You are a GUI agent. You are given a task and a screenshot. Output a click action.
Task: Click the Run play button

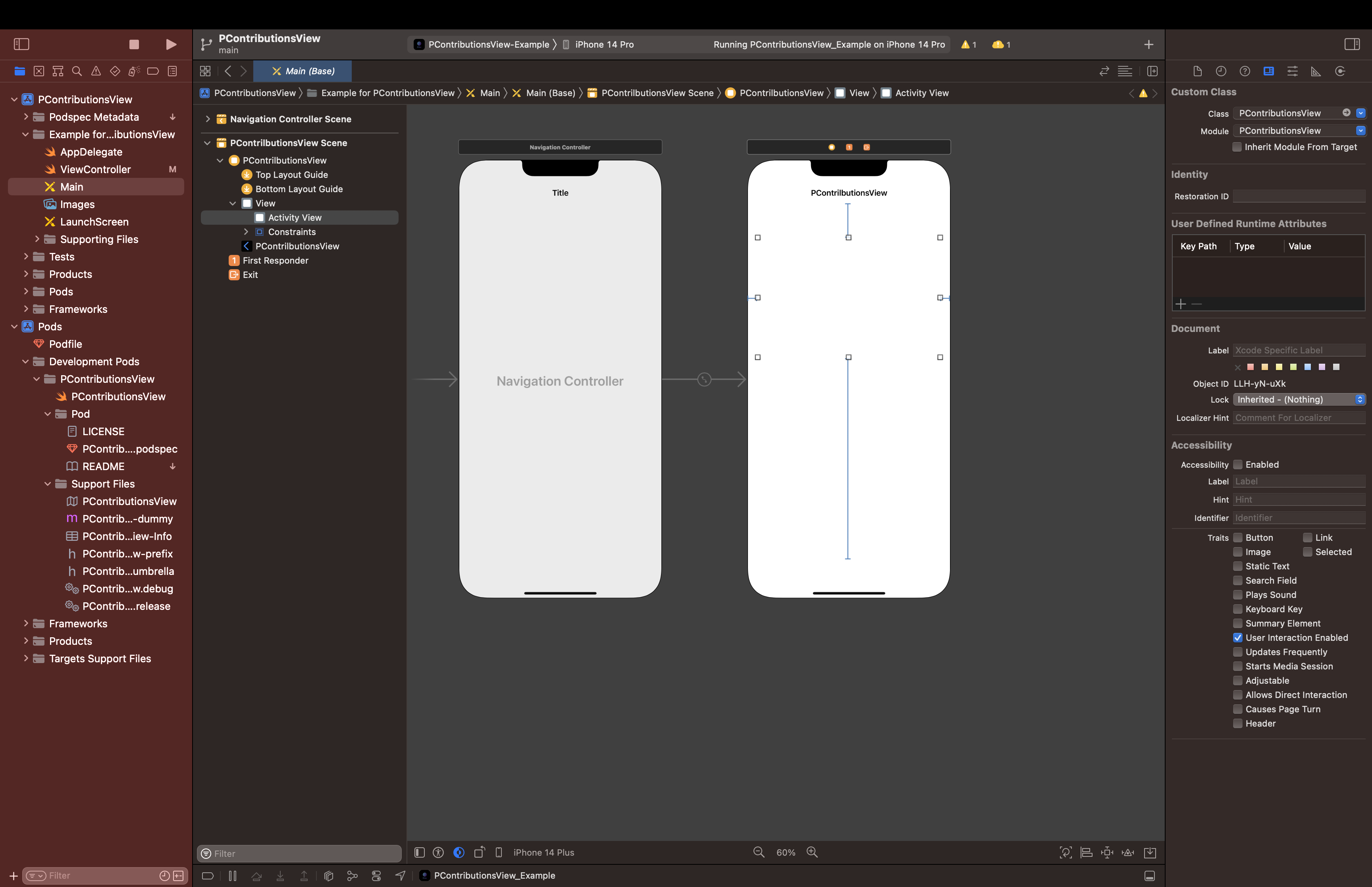171,44
